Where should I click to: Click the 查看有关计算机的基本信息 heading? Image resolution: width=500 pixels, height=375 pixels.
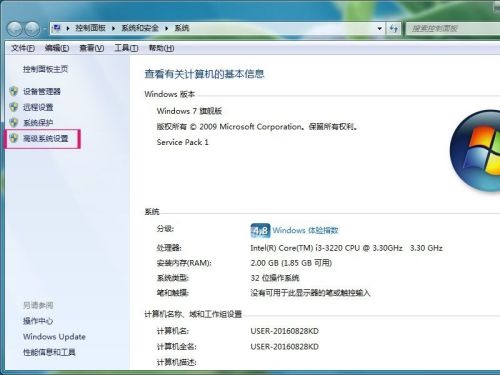pyautogui.click(x=204, y=74)
